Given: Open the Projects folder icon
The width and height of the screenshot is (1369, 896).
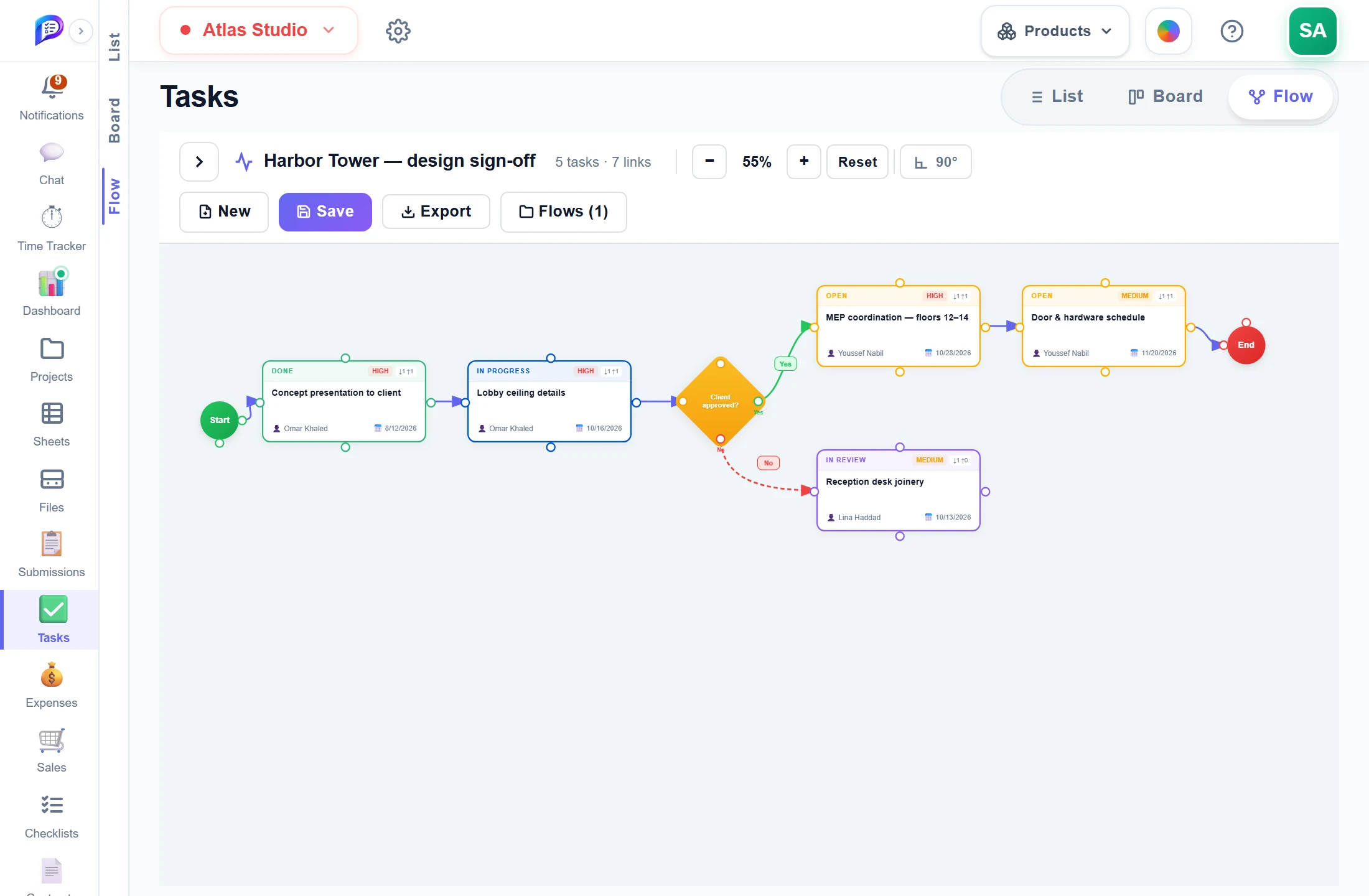Looking at the screenshot, I should point(52,348).
